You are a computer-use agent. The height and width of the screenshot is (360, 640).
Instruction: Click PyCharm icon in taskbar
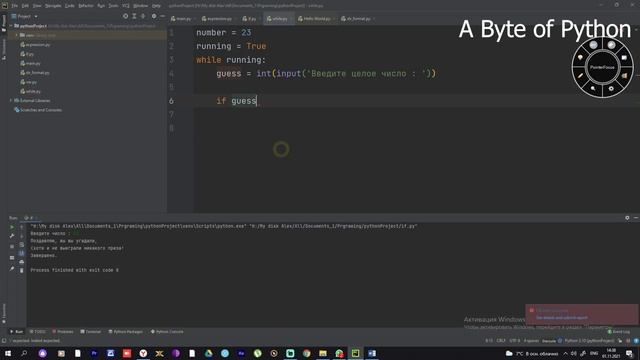click(x=356, y=353)
